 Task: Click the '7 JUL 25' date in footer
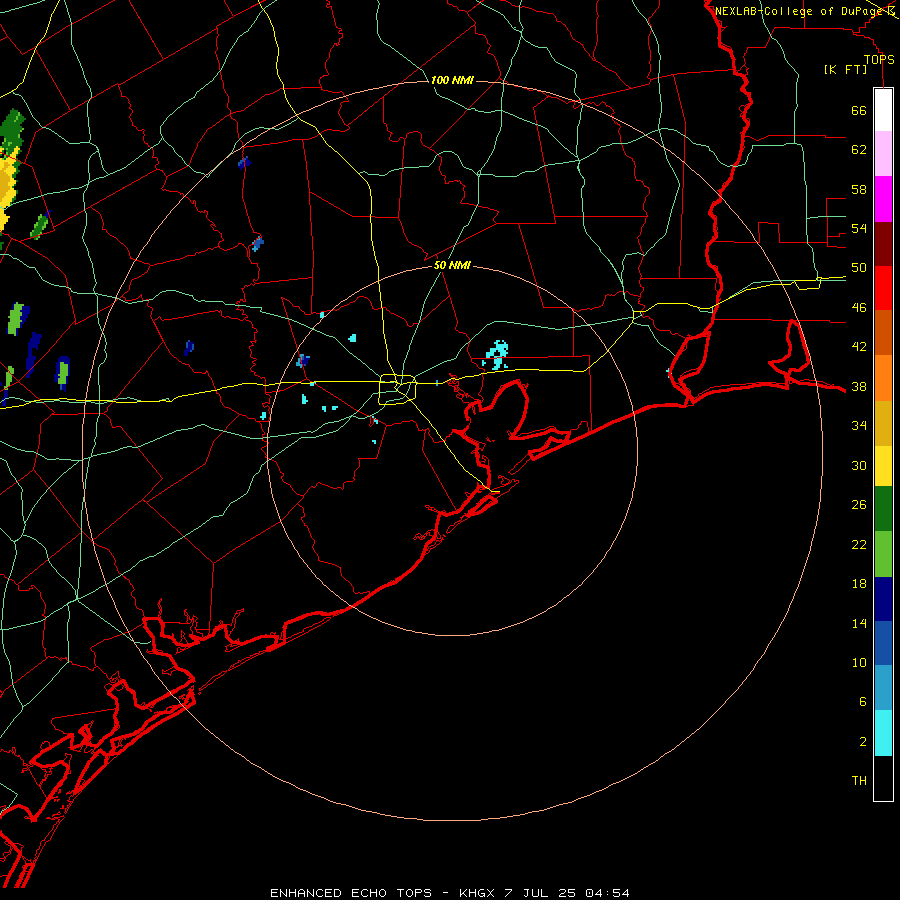[x=540, y=893]
